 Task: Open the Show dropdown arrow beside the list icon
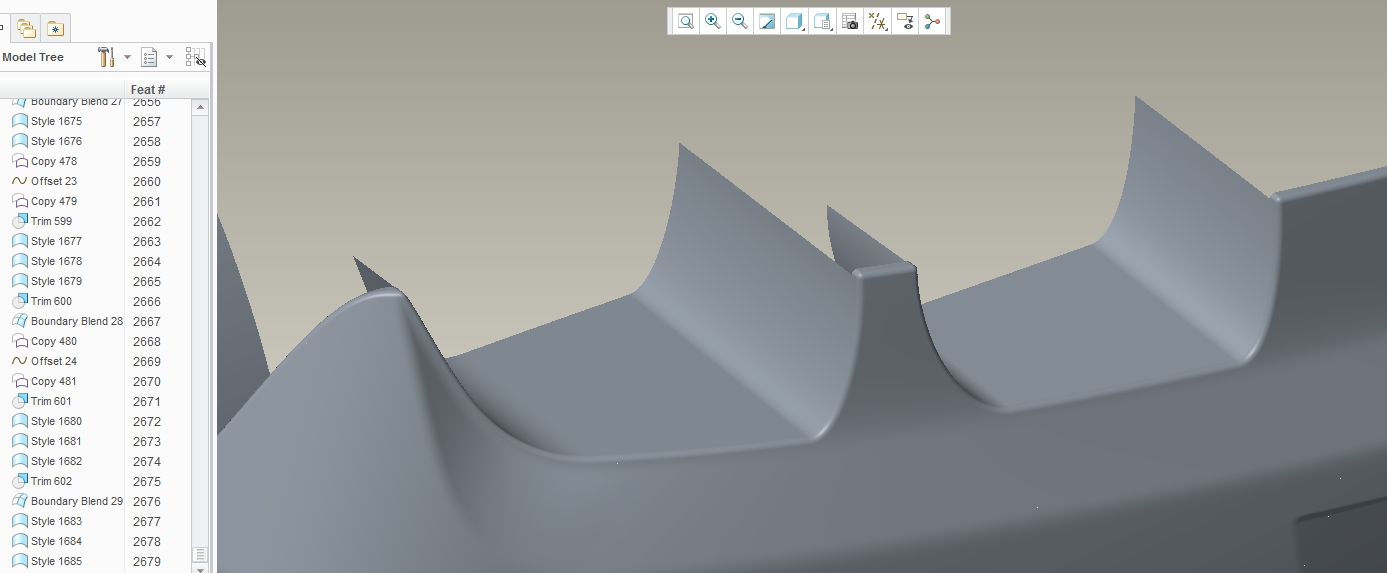click(x=169, y=57)
